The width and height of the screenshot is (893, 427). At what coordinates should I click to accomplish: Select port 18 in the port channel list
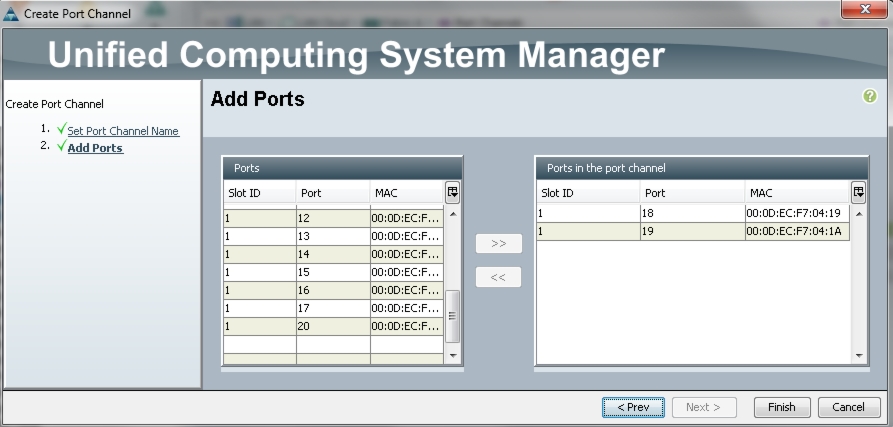pyautogui.click(x=693, y=214)
